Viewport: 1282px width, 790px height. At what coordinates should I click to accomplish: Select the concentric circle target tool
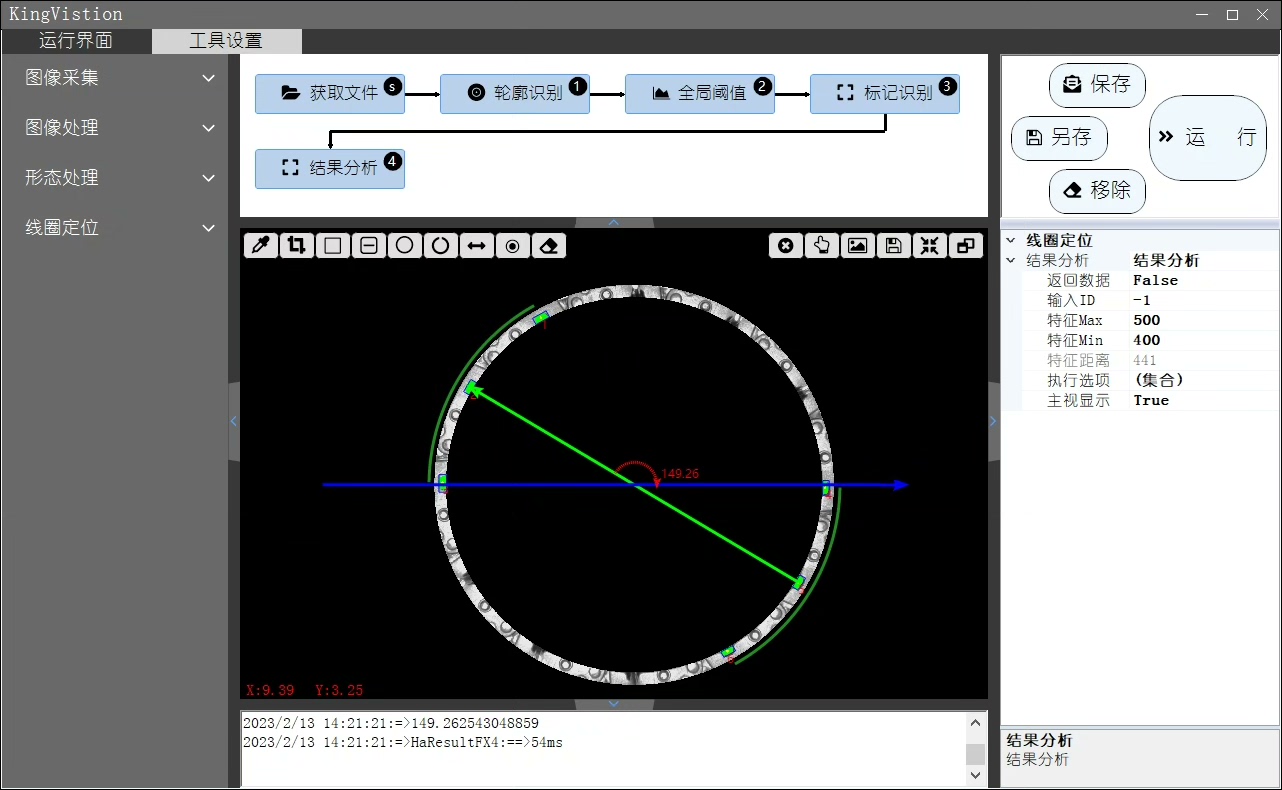pyautogui.click(x=513, y=245)
